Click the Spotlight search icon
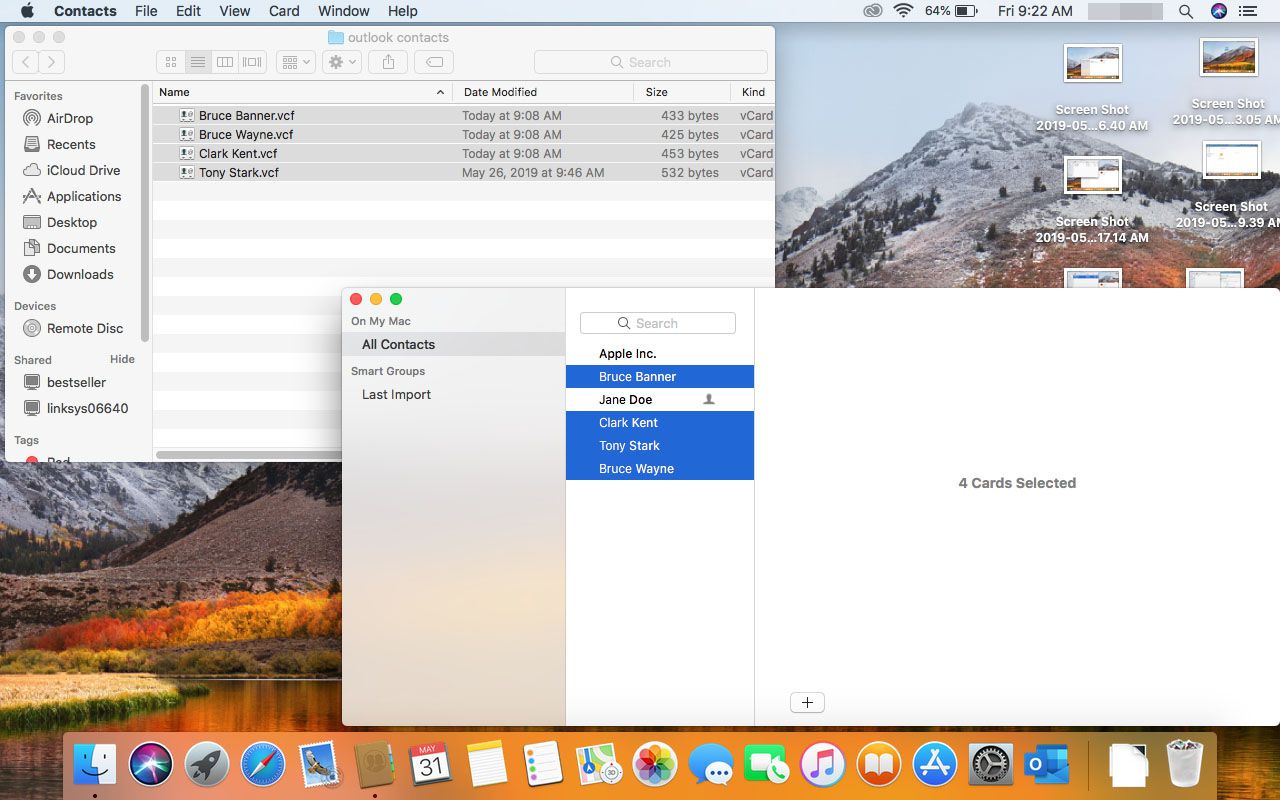Image resolution: width=1280 pixels, height=800 pixels. (x=1186, y=11)
